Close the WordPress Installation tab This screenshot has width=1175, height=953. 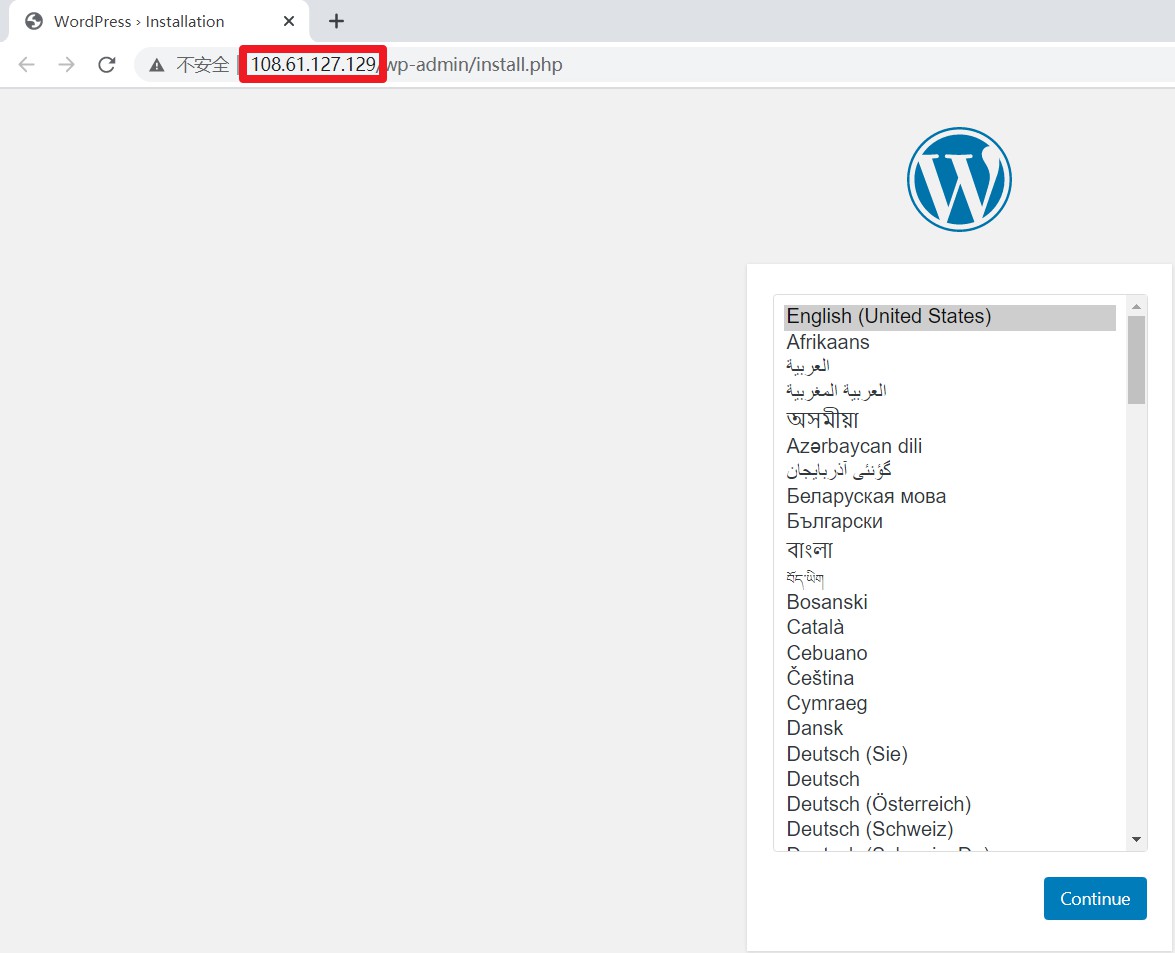[289, 21]
